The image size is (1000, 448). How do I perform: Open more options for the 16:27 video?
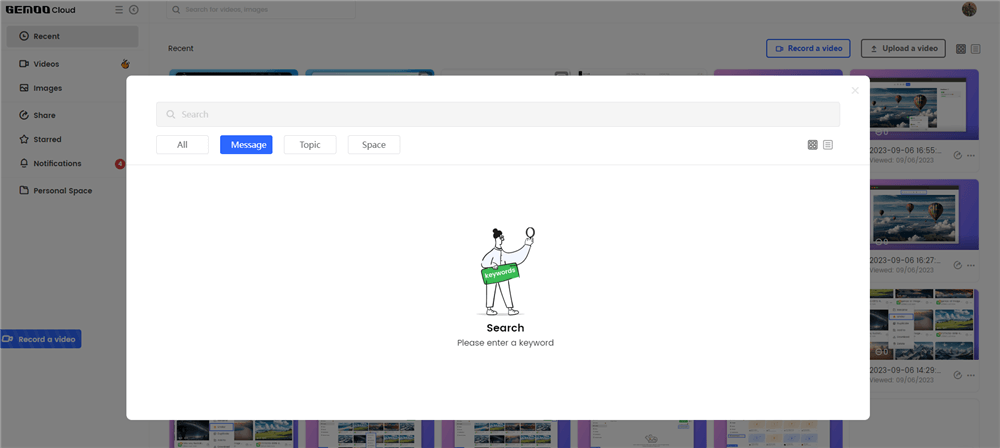[971, 265]
